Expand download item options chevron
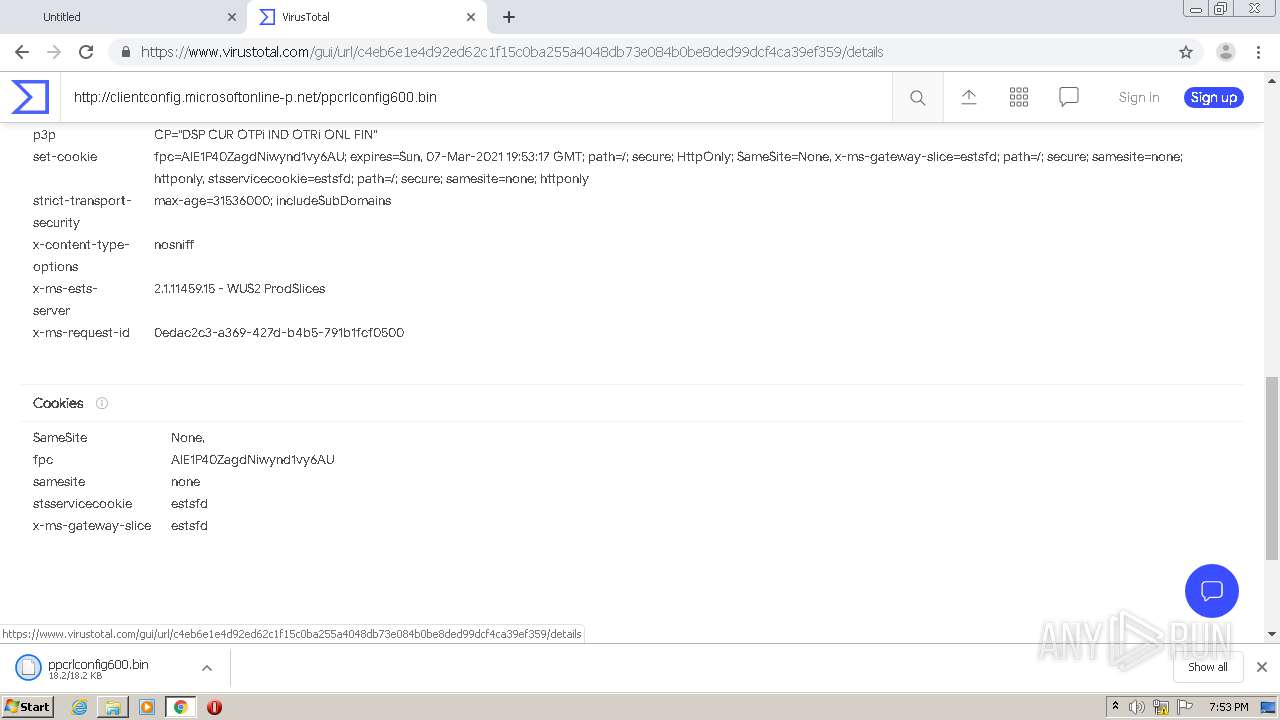Viewport: 1280px width, 720px height. point(207,667)
